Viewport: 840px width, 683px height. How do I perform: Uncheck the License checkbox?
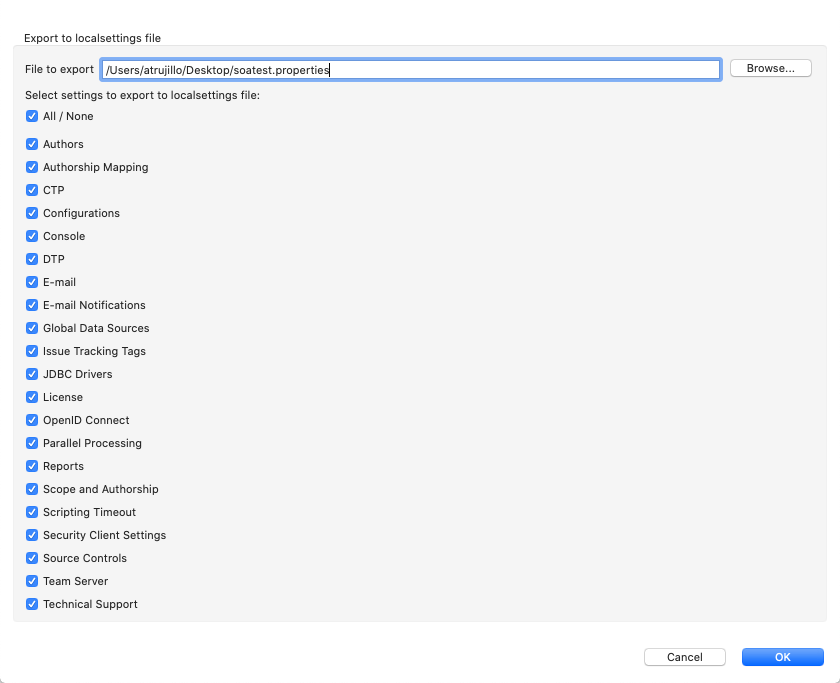tap(32, 397)
